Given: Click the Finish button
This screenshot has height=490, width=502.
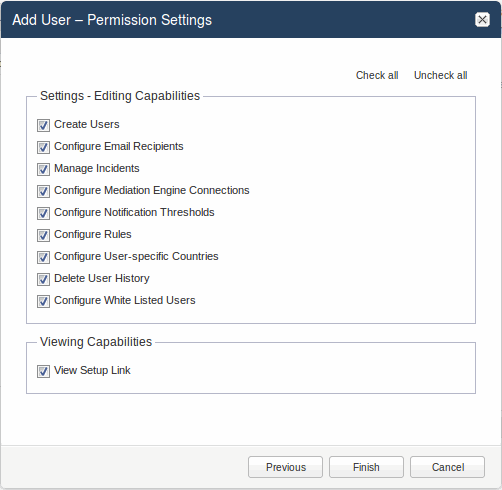Looking at the screenshot, I should pos(366,467).
